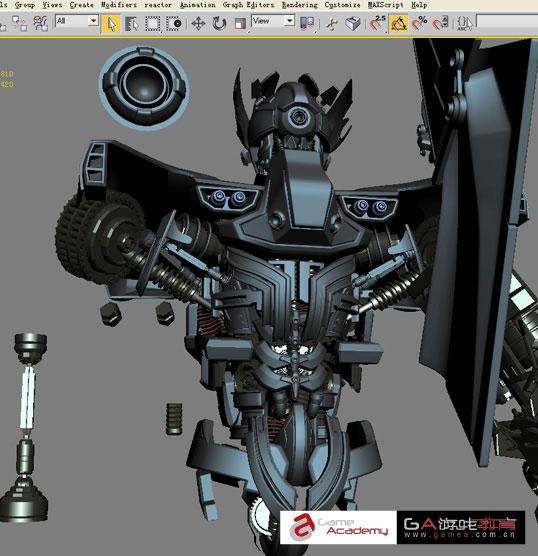Click the Bind to Space Warp icon
The width and height of the screenshot is (538, 556).
(x=40, y=23)
